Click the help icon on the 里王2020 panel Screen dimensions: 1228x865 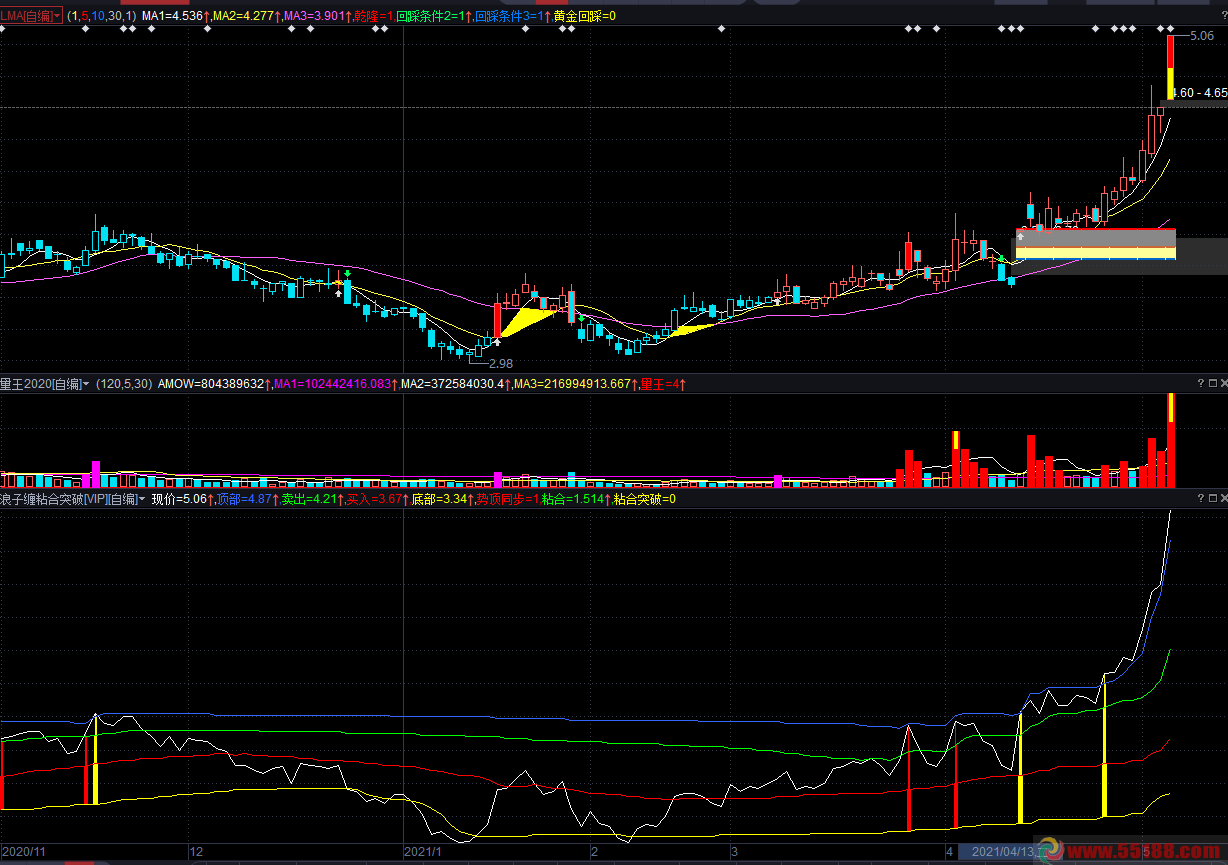click(x=1200, y=383)
